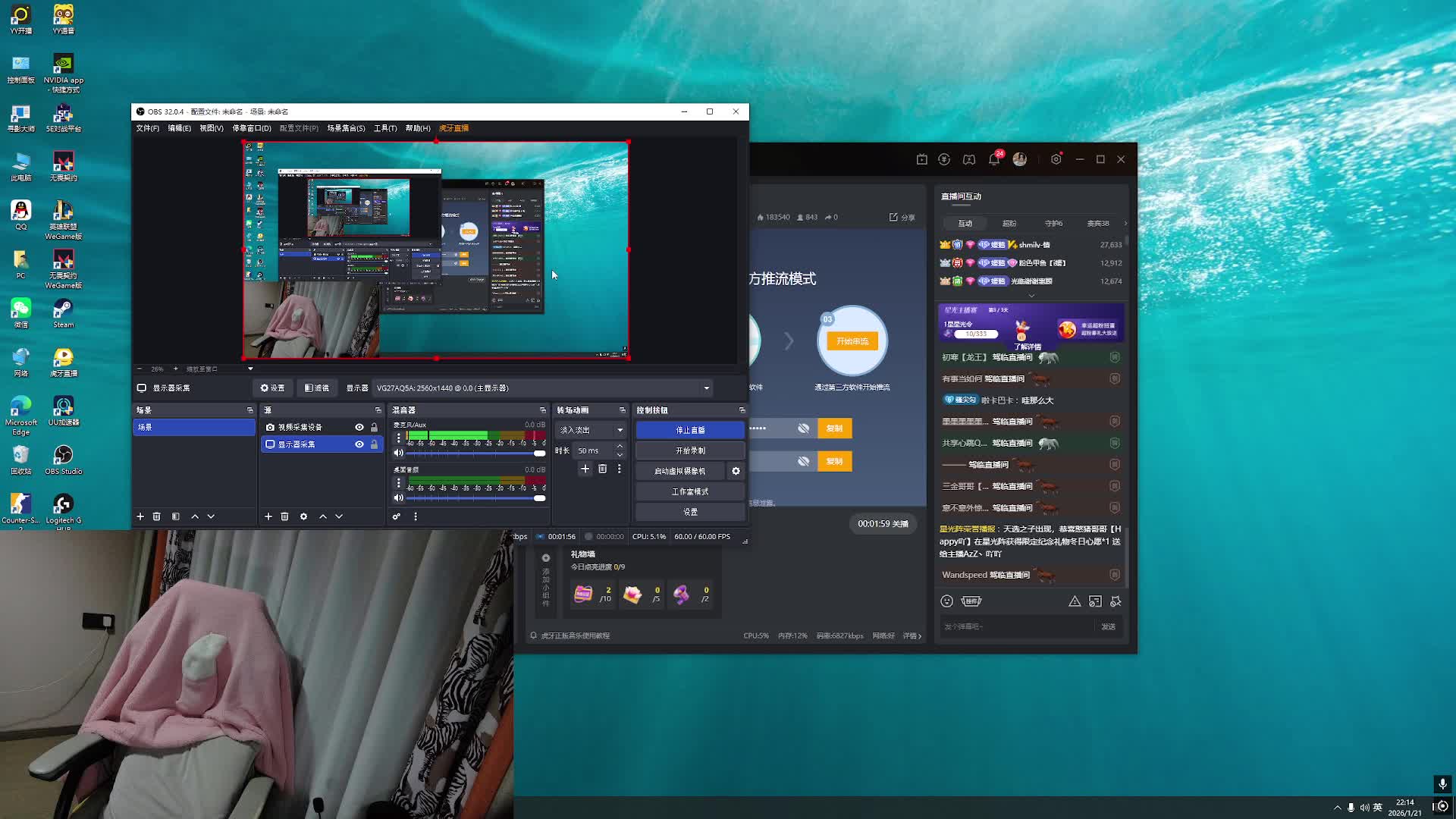Add a new source with the plus icon

coord(268,516)
